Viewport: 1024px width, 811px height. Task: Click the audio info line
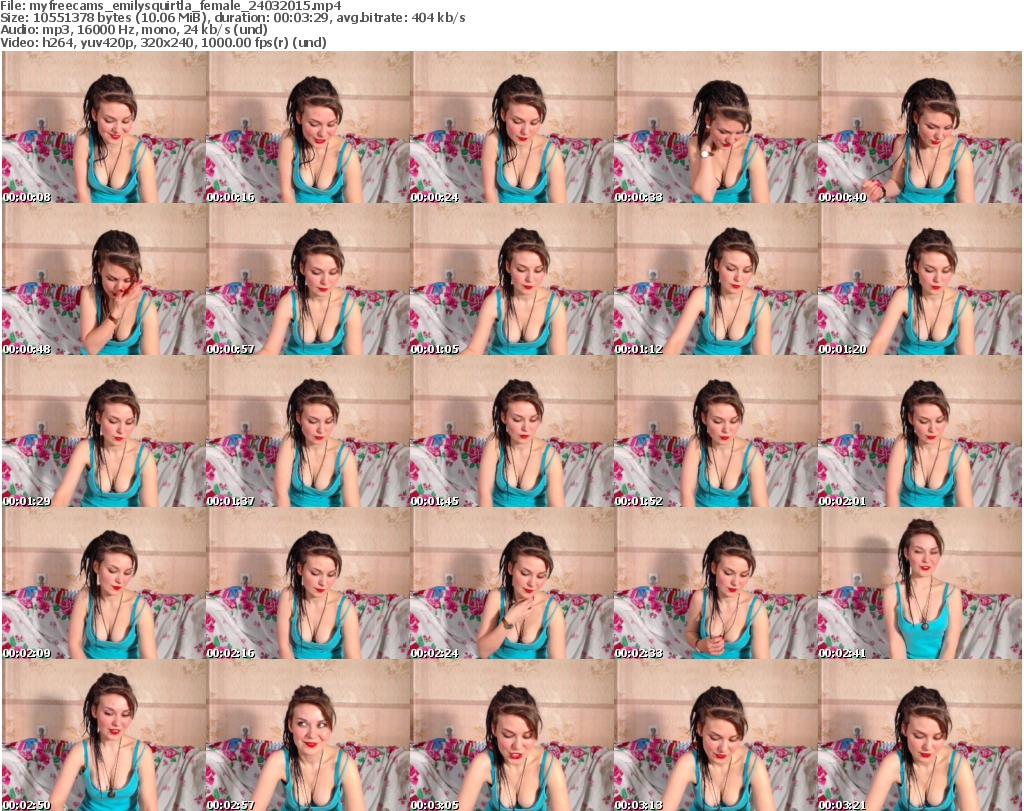tap(134, 29)
